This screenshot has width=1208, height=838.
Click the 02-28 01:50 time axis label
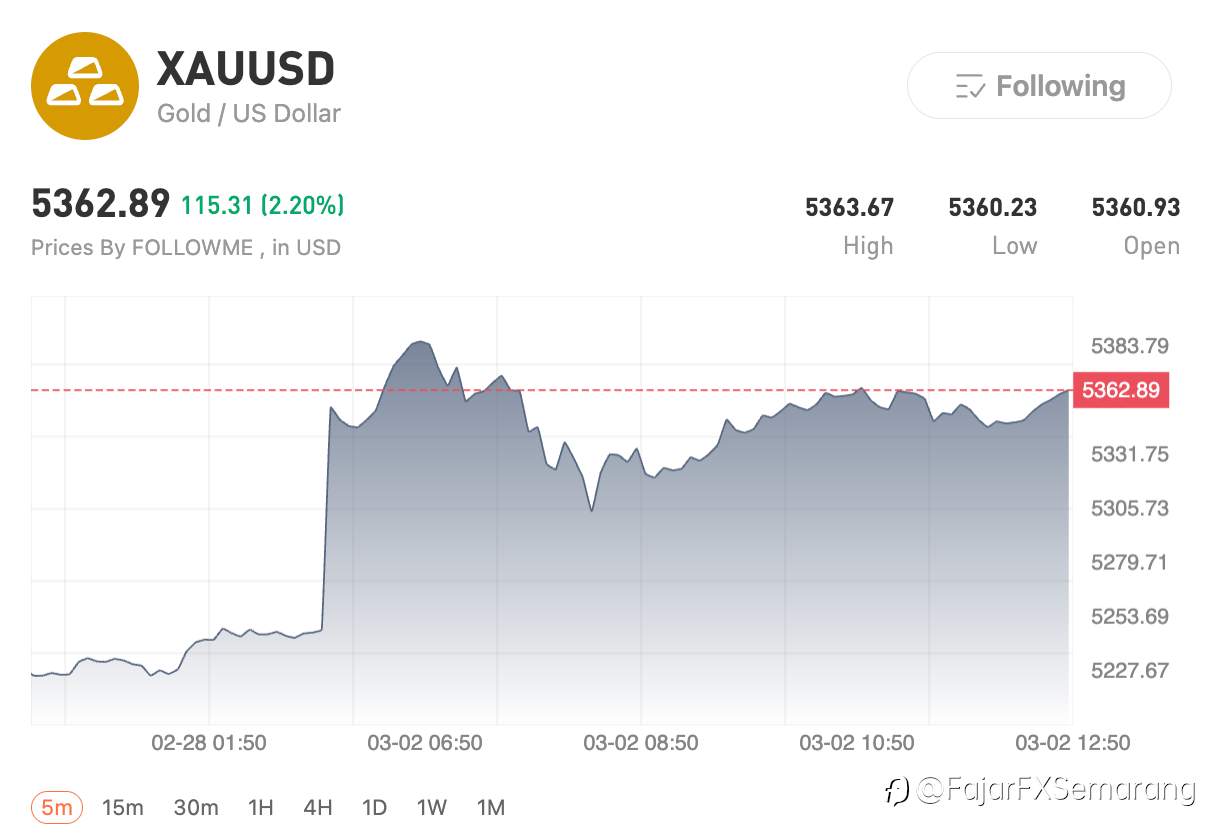(209, 743)
